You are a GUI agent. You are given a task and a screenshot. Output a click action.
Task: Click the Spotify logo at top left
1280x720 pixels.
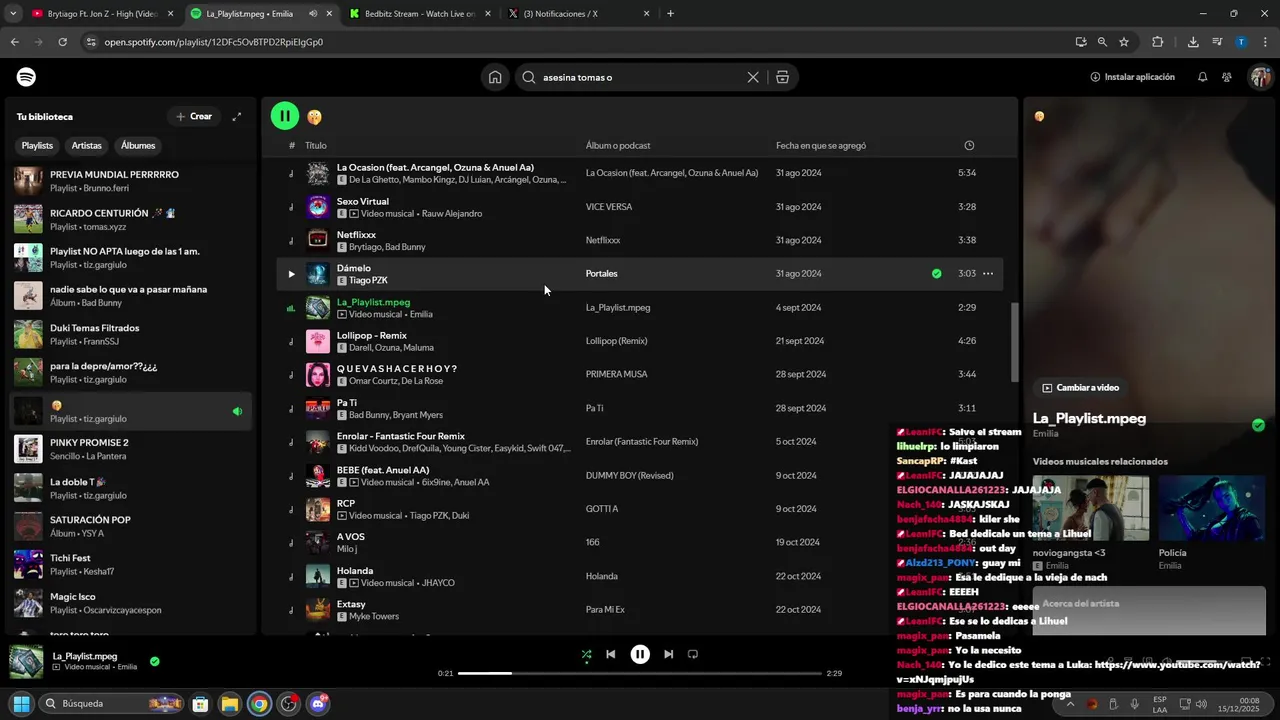point(27,77)
